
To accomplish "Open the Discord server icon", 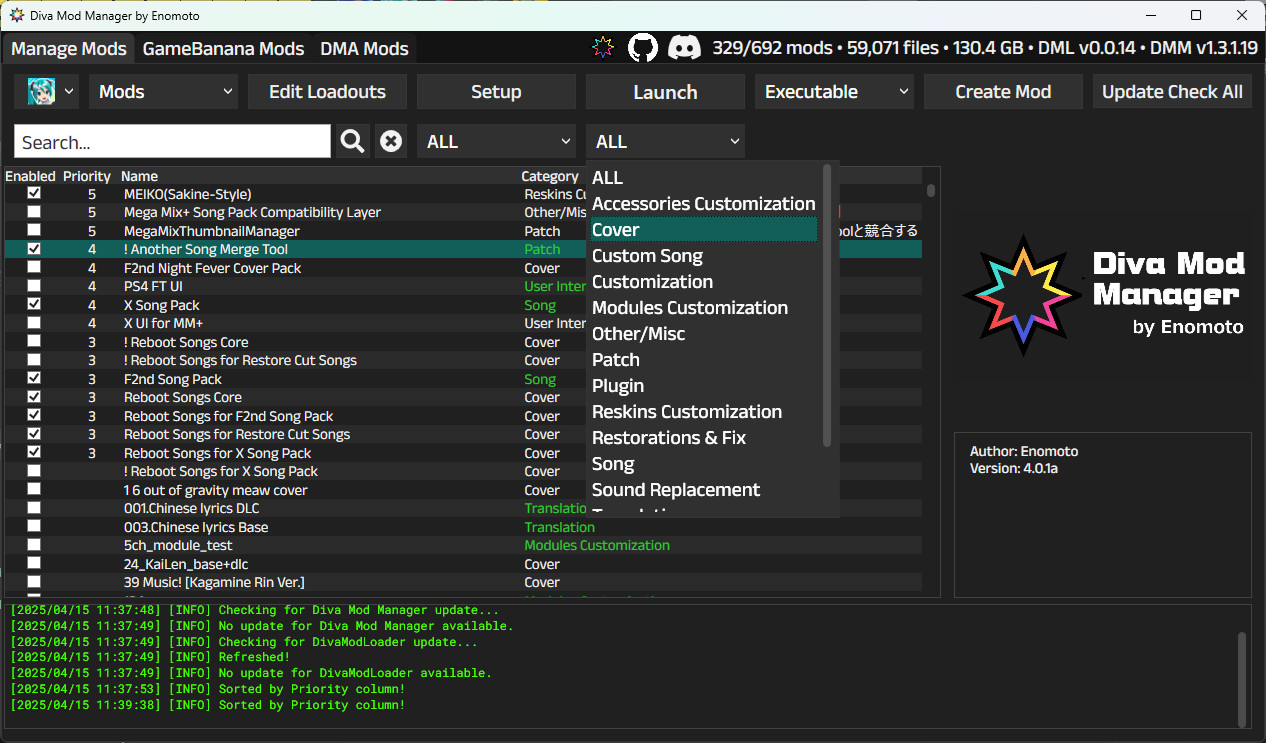I will [x=684, y=48].
